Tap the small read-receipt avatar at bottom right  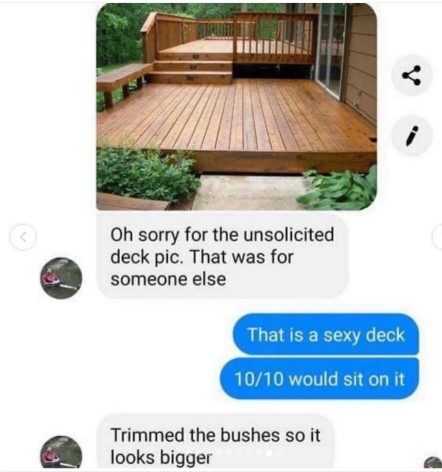[x=434, y=463]
